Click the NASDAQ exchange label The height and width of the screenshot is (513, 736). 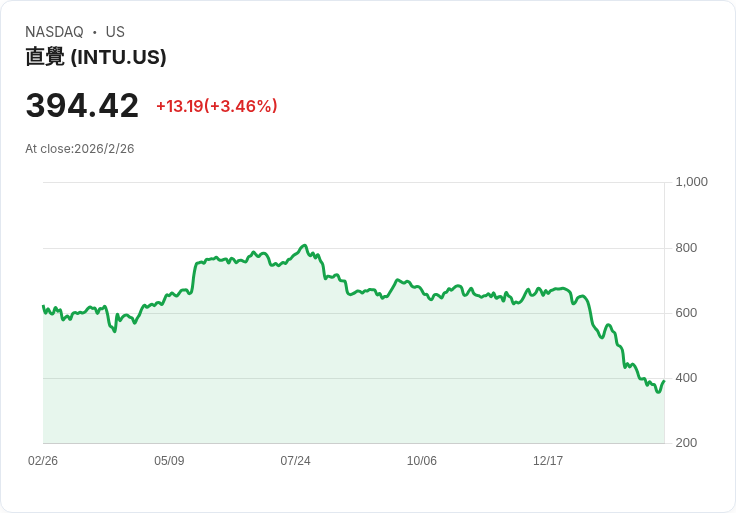coord(54,32)
